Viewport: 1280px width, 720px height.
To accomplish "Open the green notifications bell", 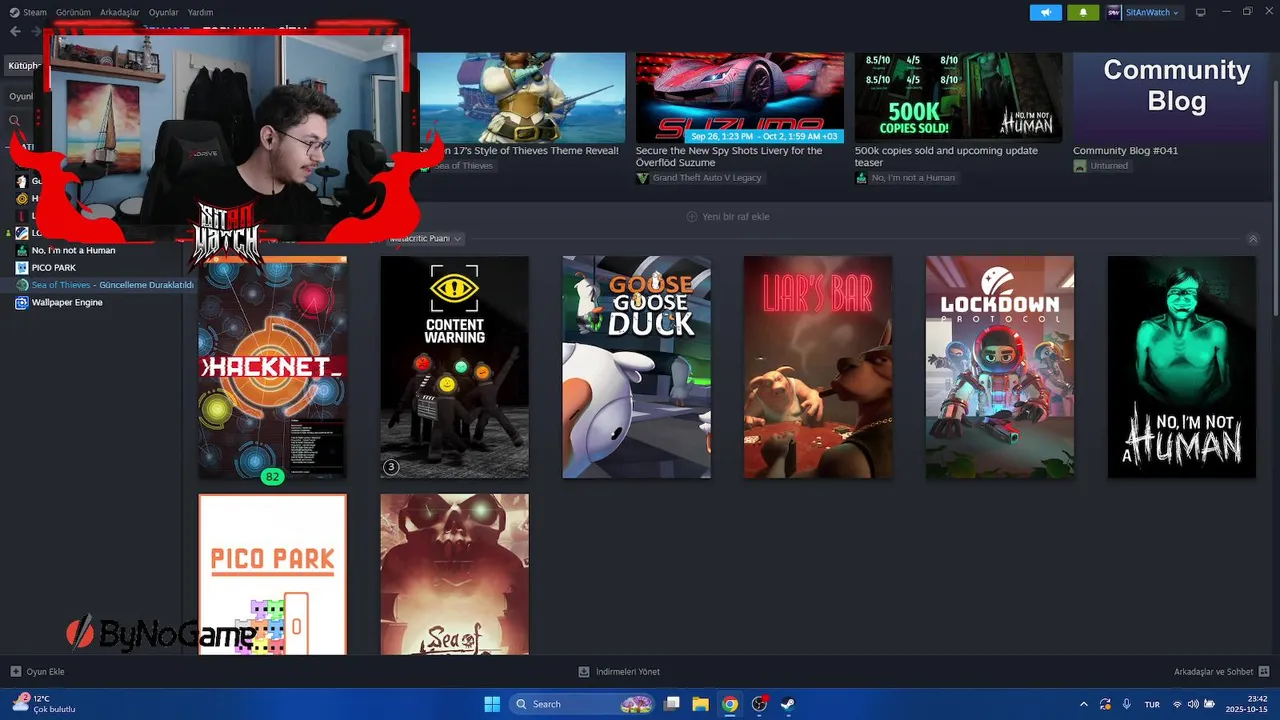I will coord(1083,12).
